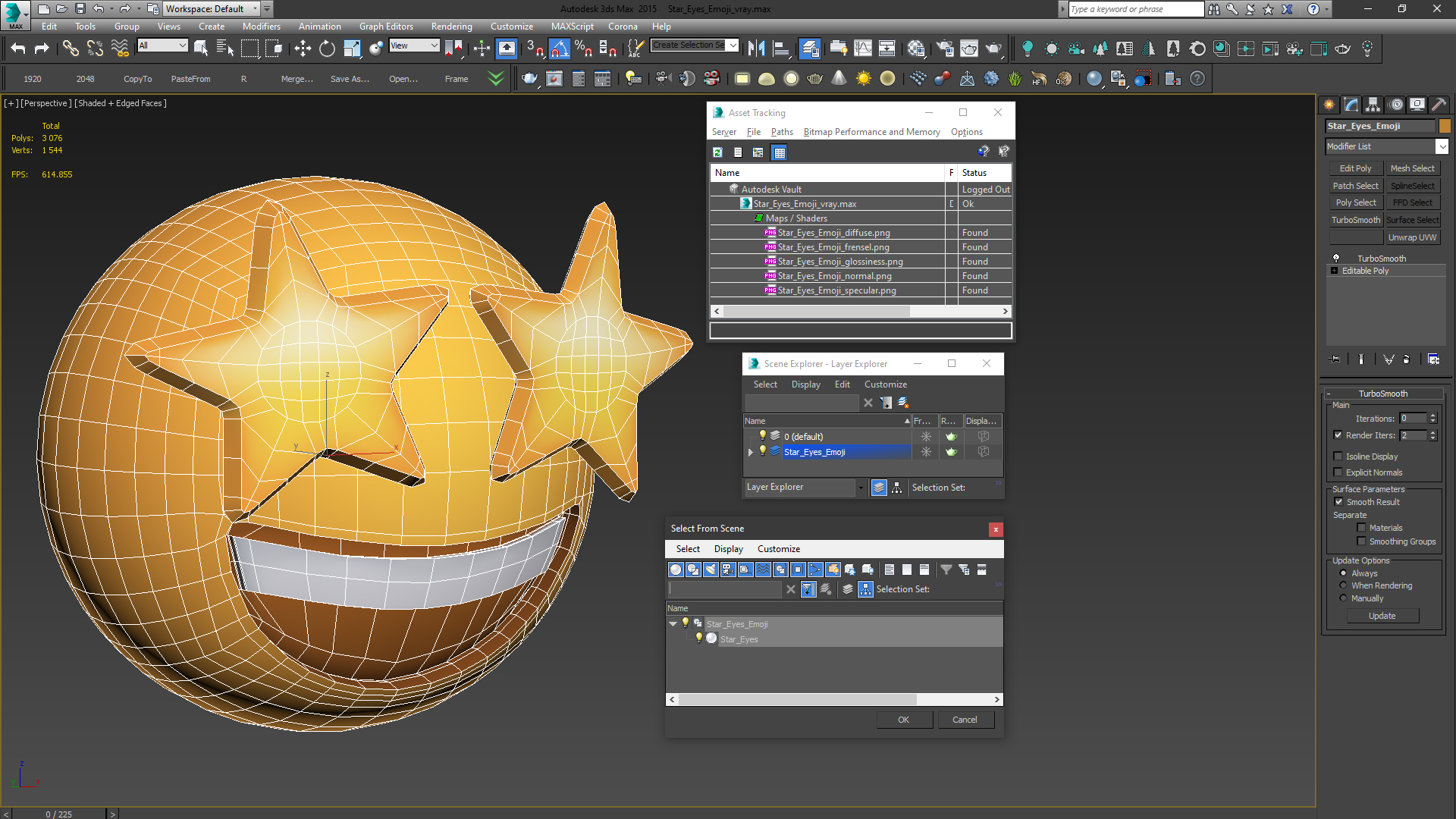Click the Mirror tool icon

756,49
